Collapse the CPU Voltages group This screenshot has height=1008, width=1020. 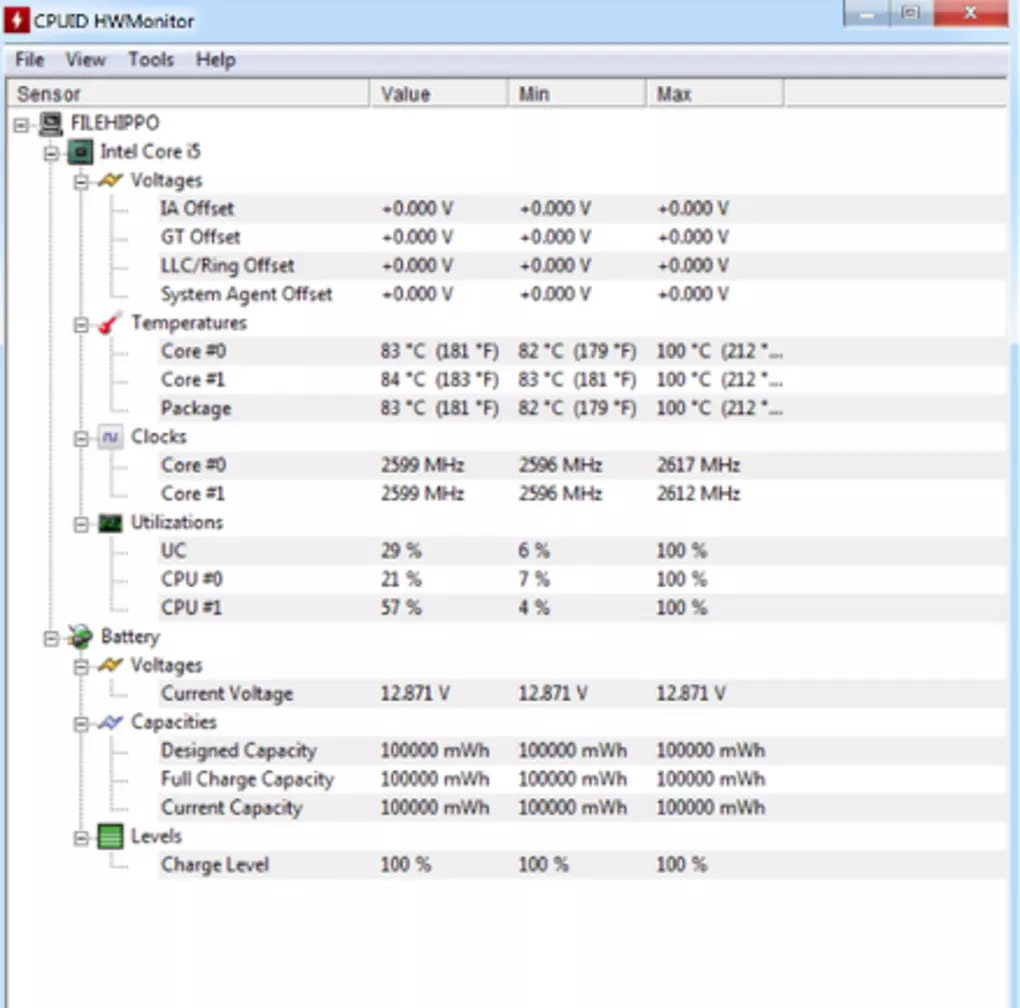(x=81, y=181)
